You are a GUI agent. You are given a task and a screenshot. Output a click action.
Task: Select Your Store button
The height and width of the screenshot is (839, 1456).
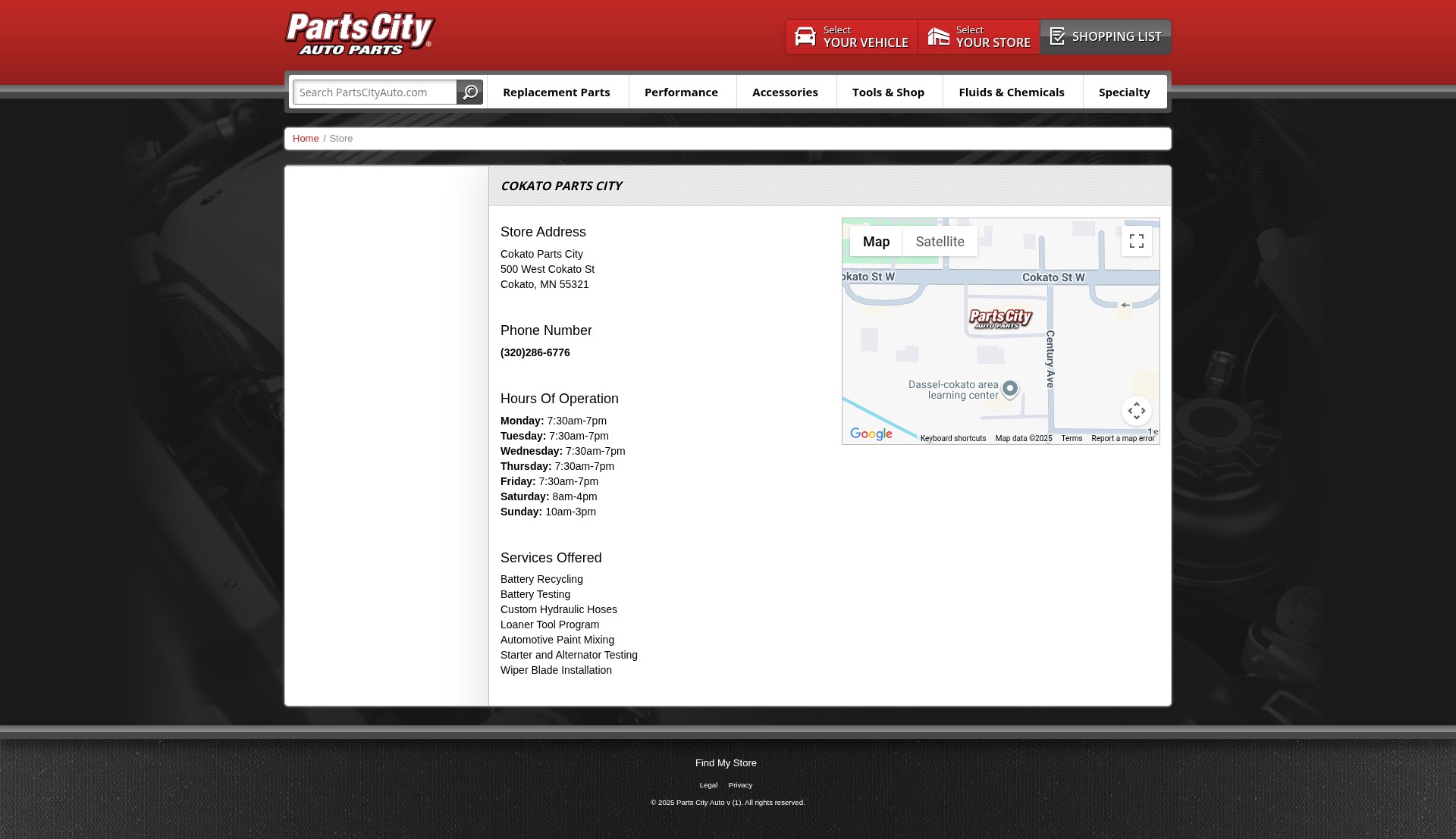coord(979,37)
